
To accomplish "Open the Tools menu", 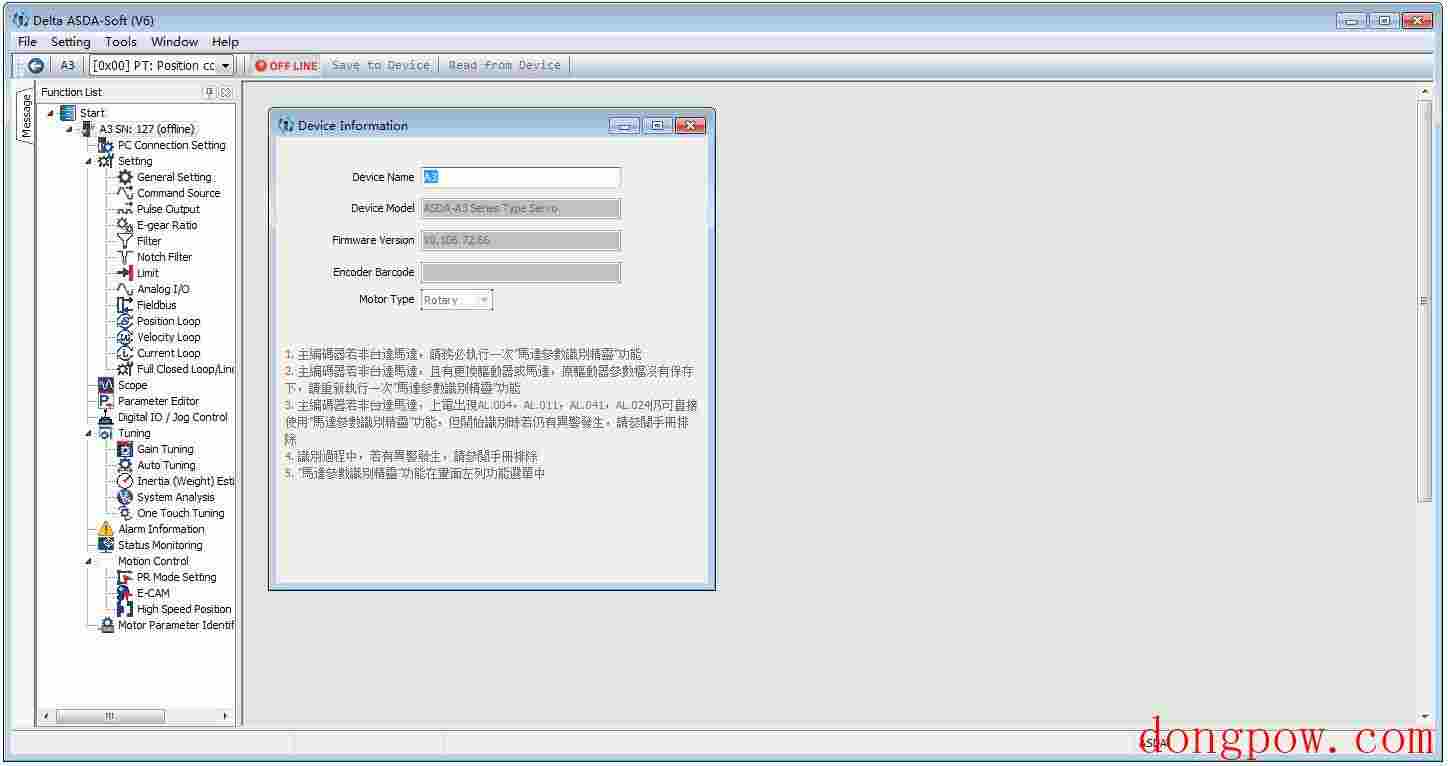I will [x=120, y=42].
